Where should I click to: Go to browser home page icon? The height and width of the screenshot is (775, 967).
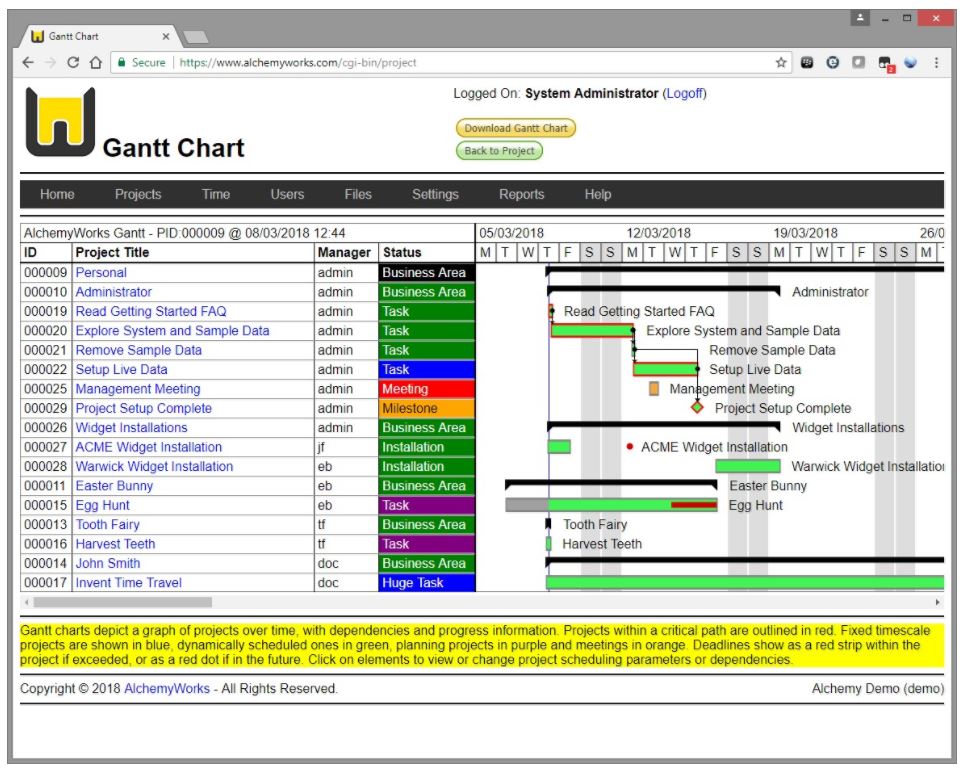click(96, 62)
